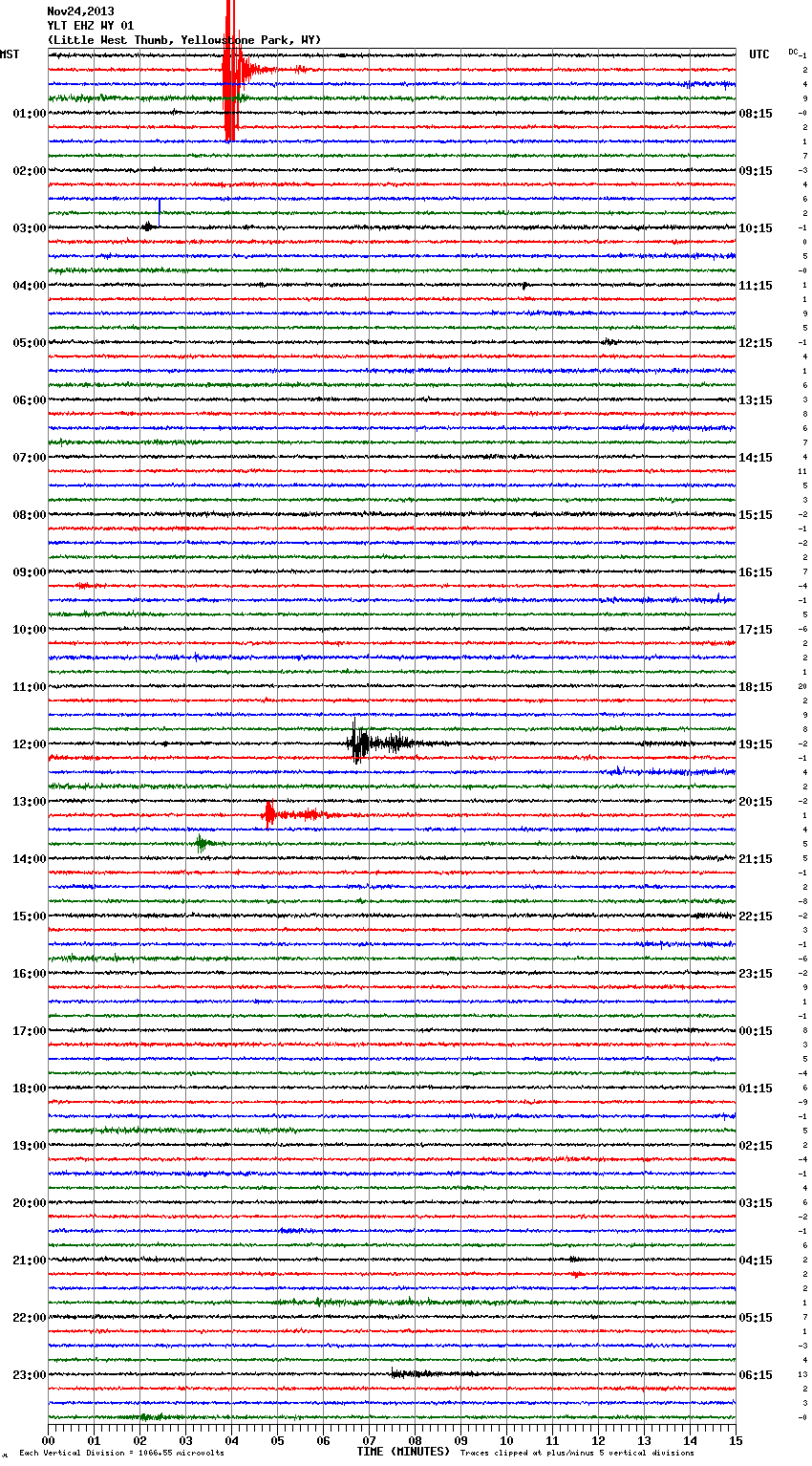This screenshot has width=812, height=1466.
Task: Click minute 00 on the bottom axis
Action: [x=49, y=1440]
